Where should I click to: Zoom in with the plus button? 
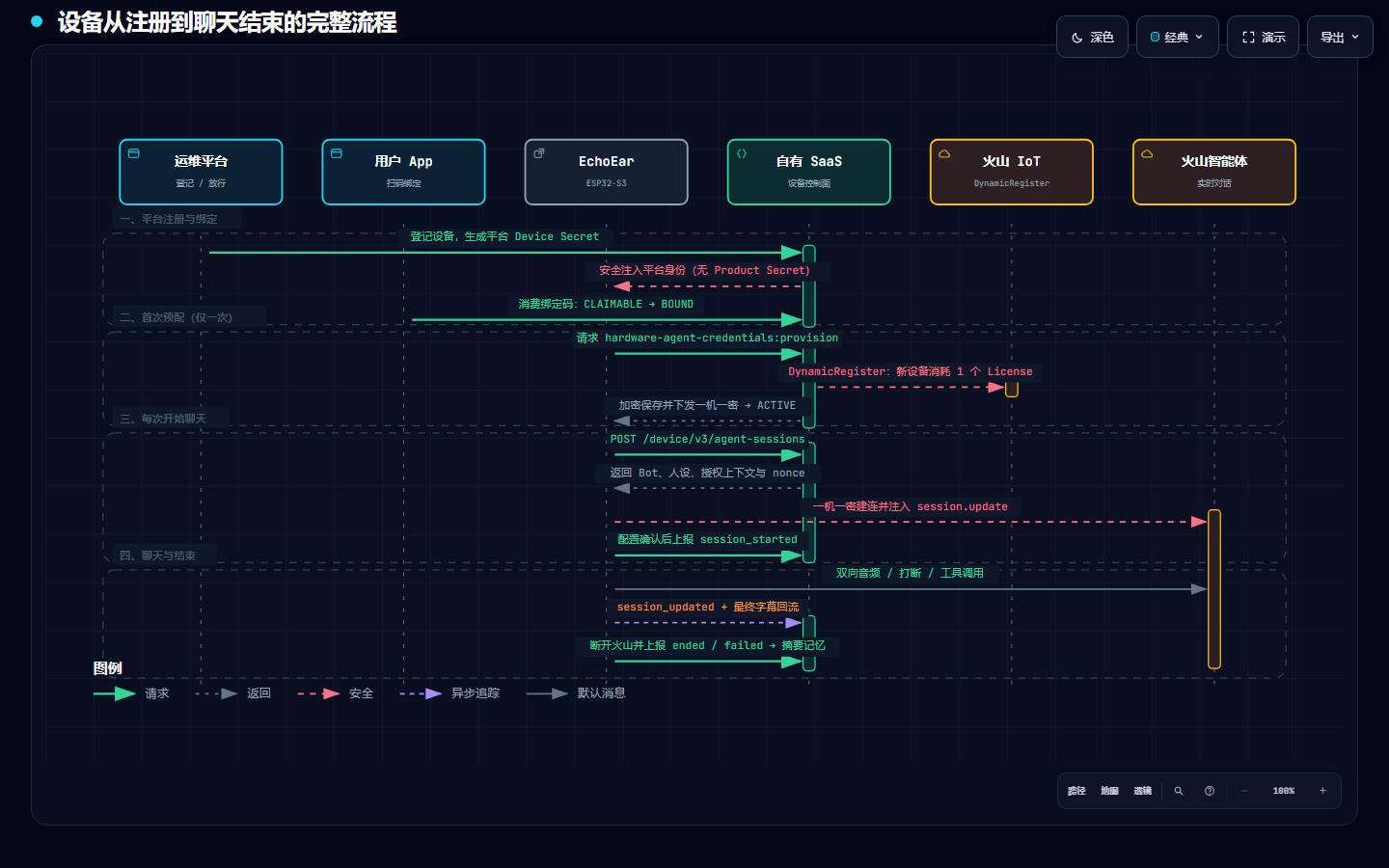[x=1322, y=791]
